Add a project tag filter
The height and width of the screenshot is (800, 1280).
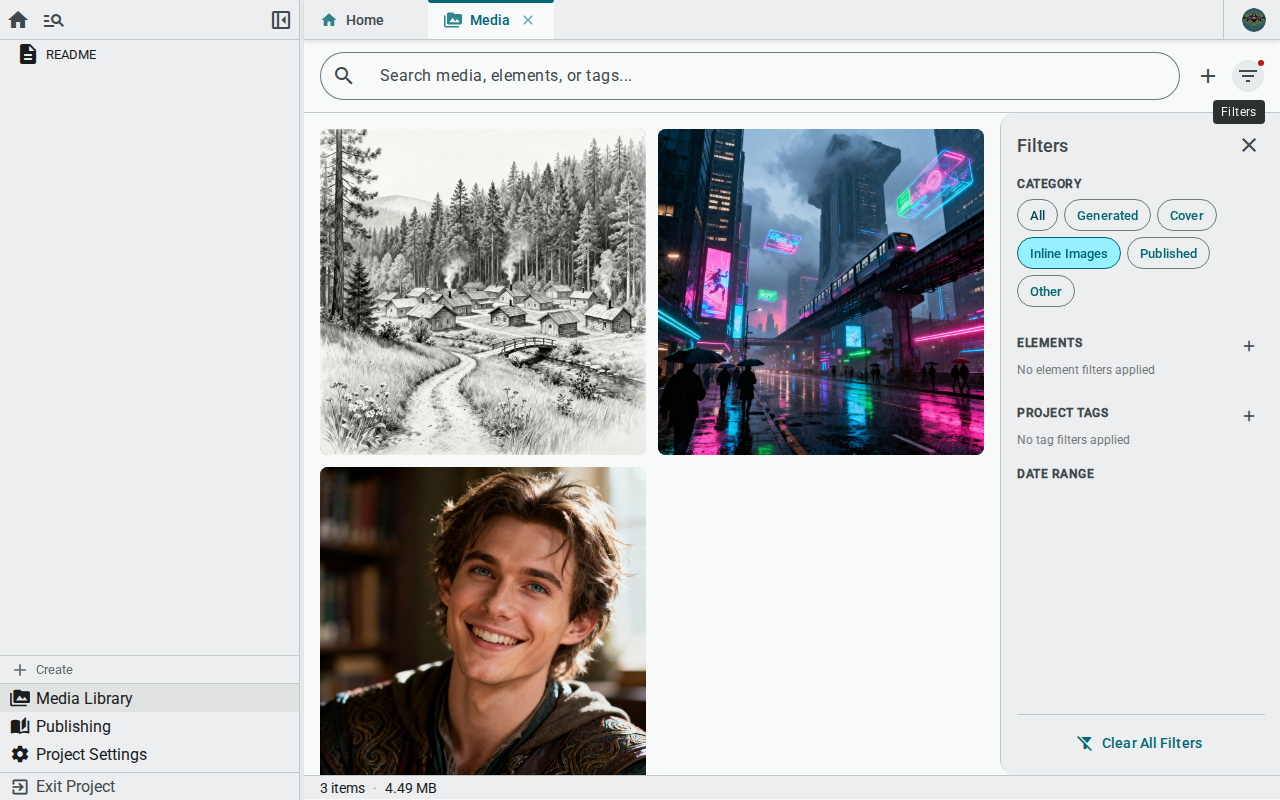click(1249, 416)
